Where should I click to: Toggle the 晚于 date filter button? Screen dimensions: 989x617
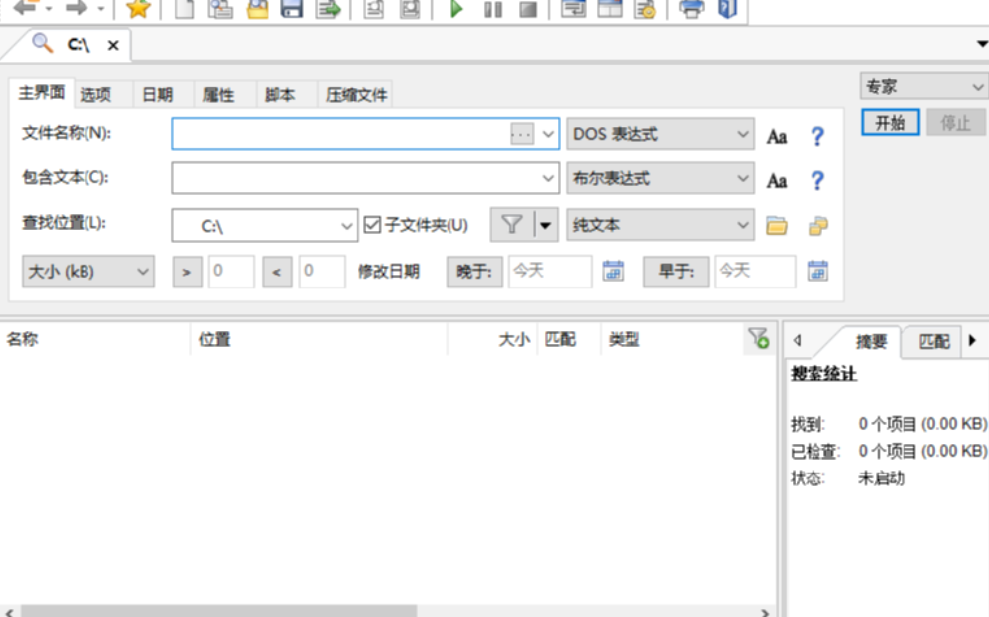[473, 271]
